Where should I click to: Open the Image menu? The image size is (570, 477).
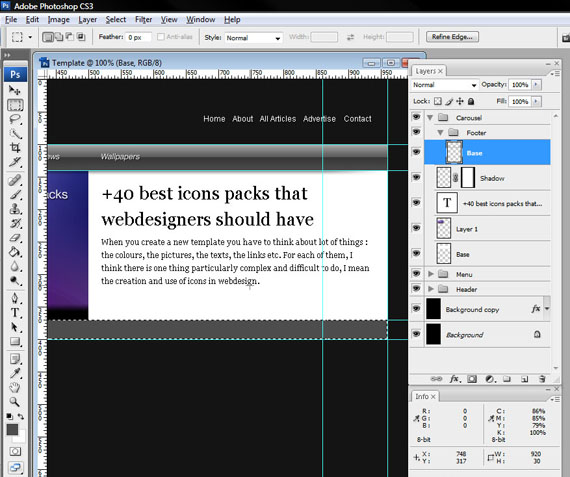click(x=59, y=20)
